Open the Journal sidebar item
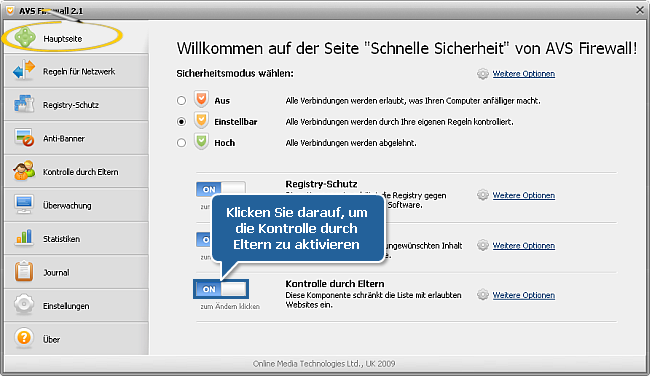Screen dimensions: 650x376 (x=76, y=272)
